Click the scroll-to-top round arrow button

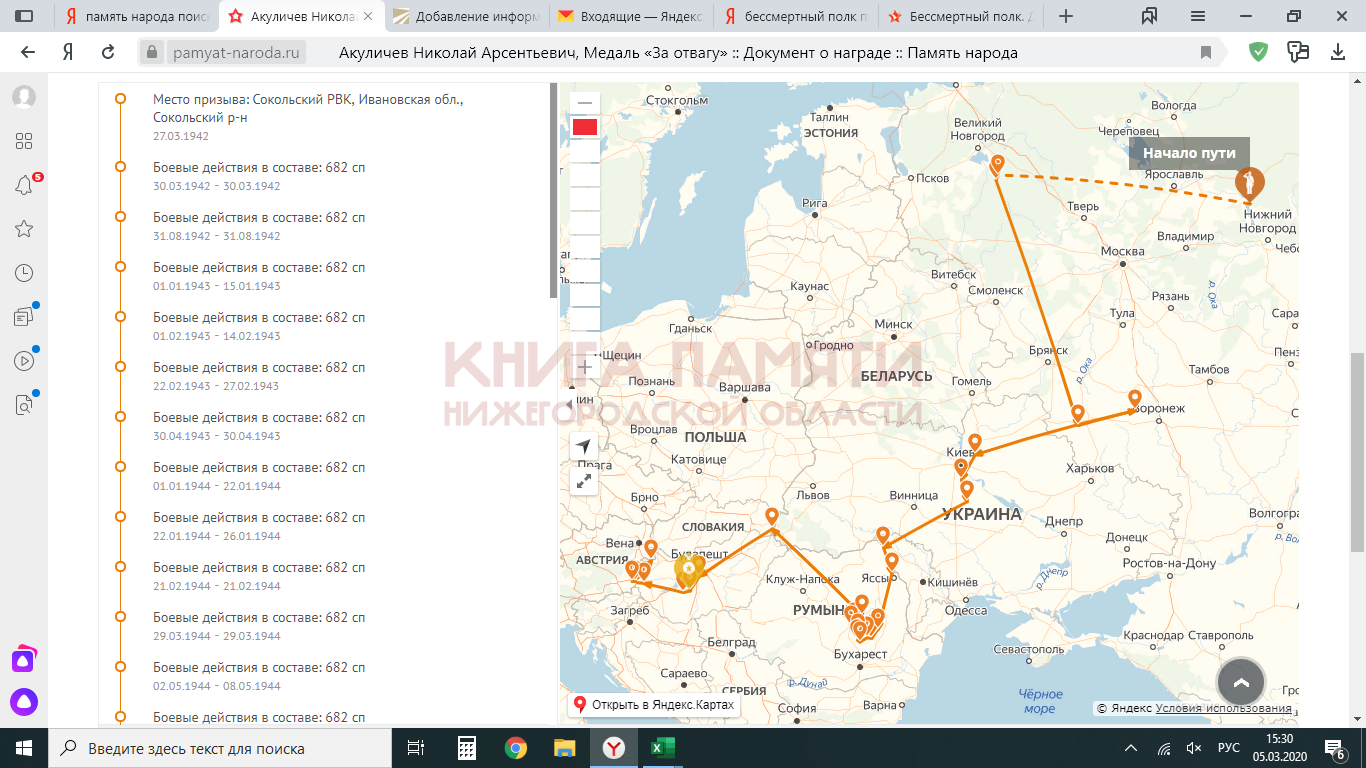1241,682
